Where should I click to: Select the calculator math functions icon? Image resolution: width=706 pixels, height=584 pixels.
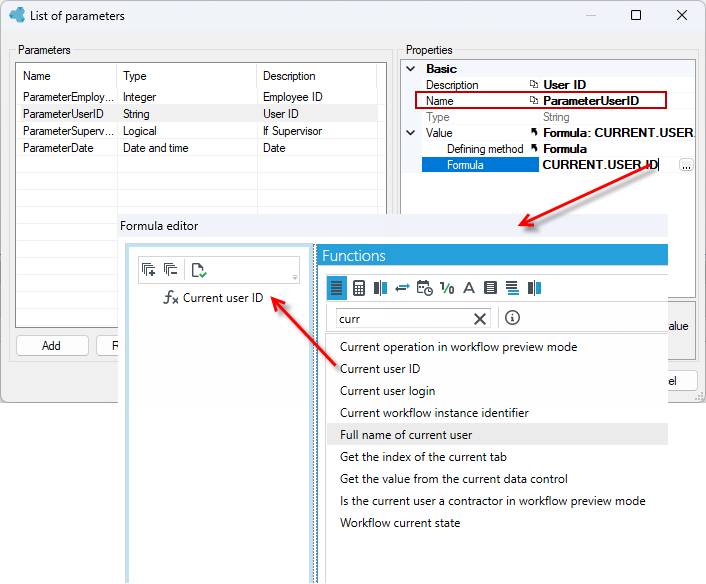(358, 288)
